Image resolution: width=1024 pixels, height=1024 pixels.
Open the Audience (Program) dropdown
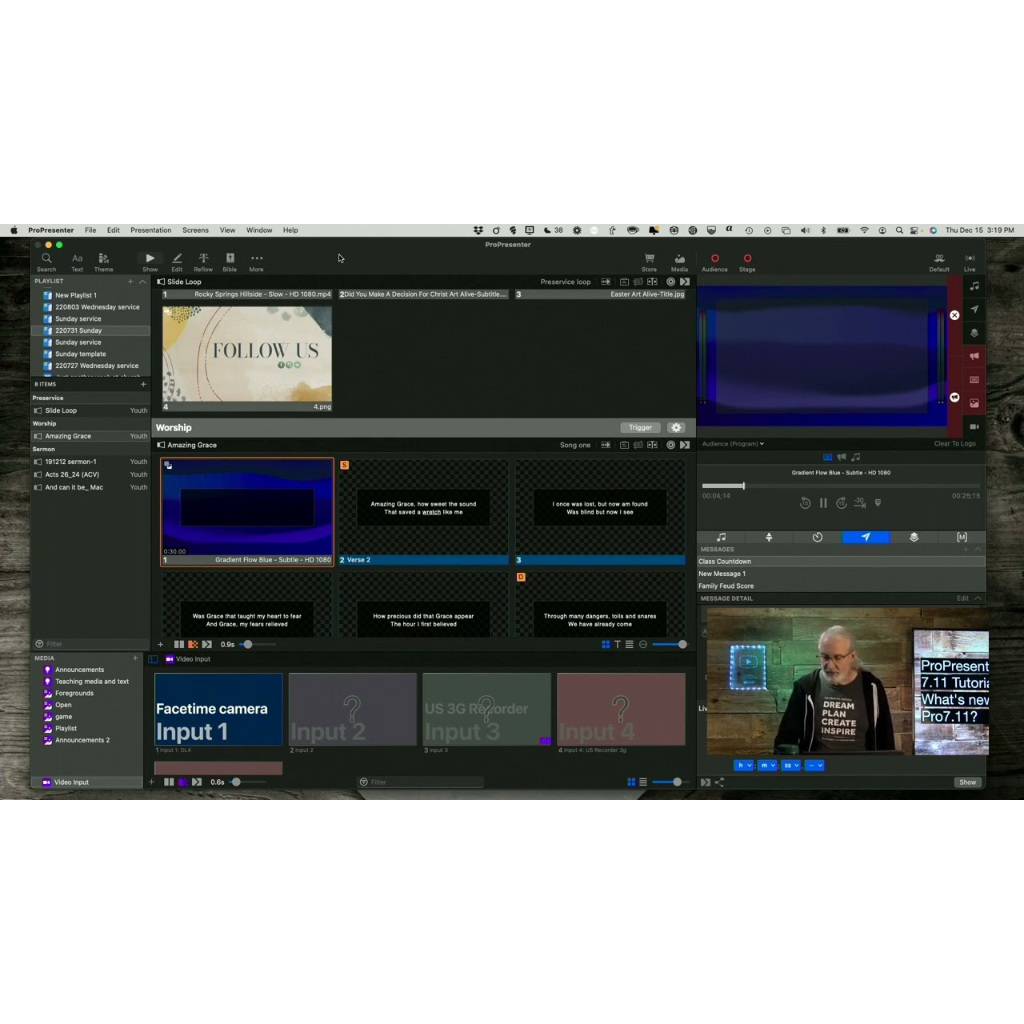coord(732,444)
